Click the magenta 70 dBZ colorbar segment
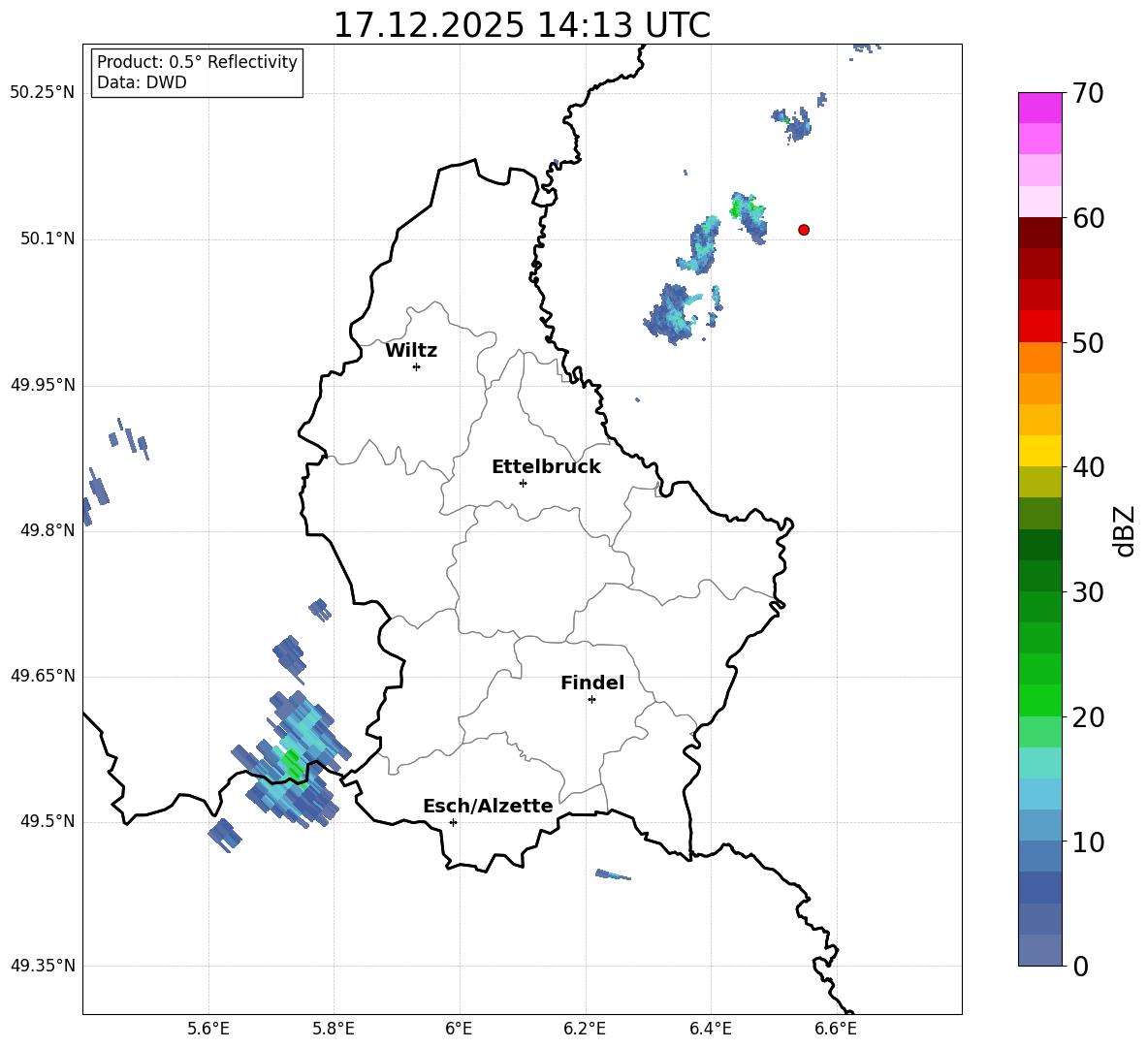Image resolution: width=1148 pixels, height=1048 pixels. click(x=1039, y=108)
